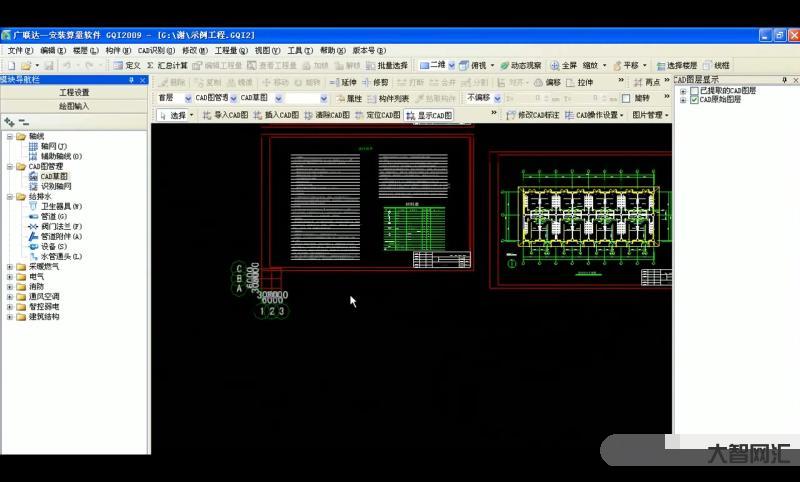The width and height of the screenshot is (800, 482).
Task: Click collapse-all icon in navigation panel
Action: point(23,122)
